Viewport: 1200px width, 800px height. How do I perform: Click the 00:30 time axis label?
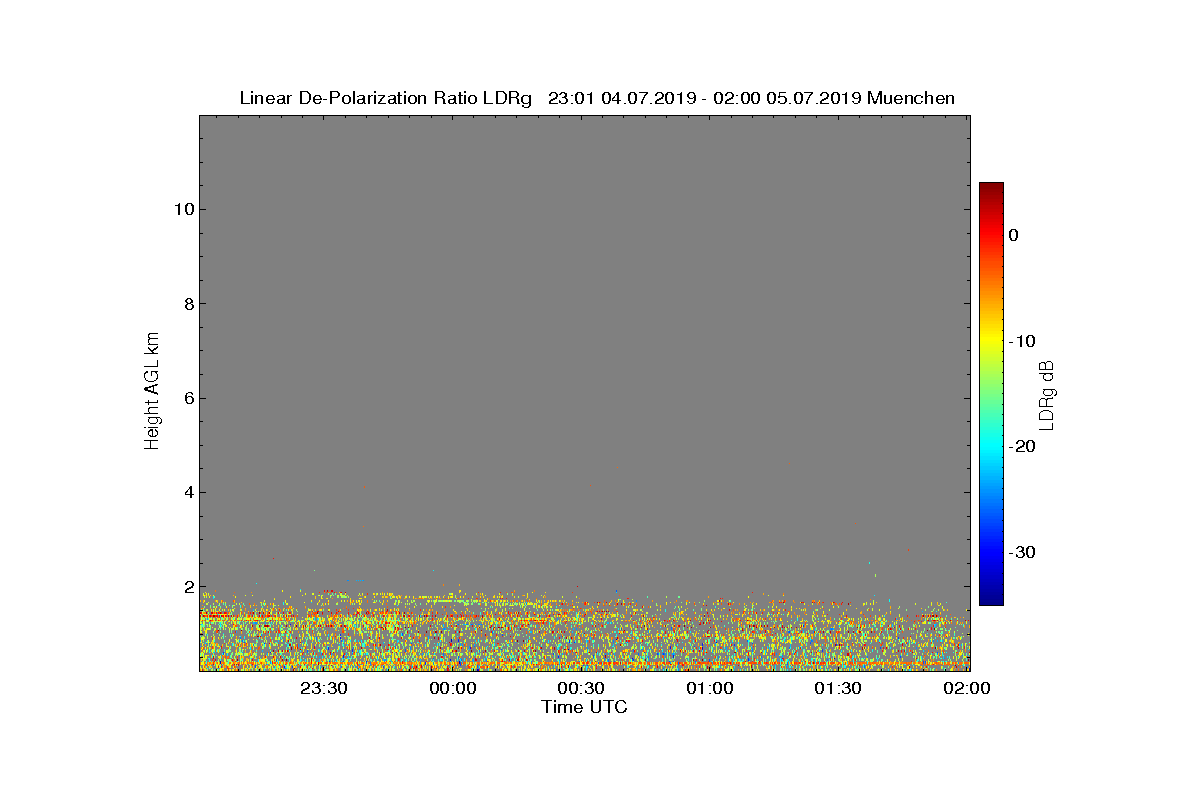click(581, 688)
